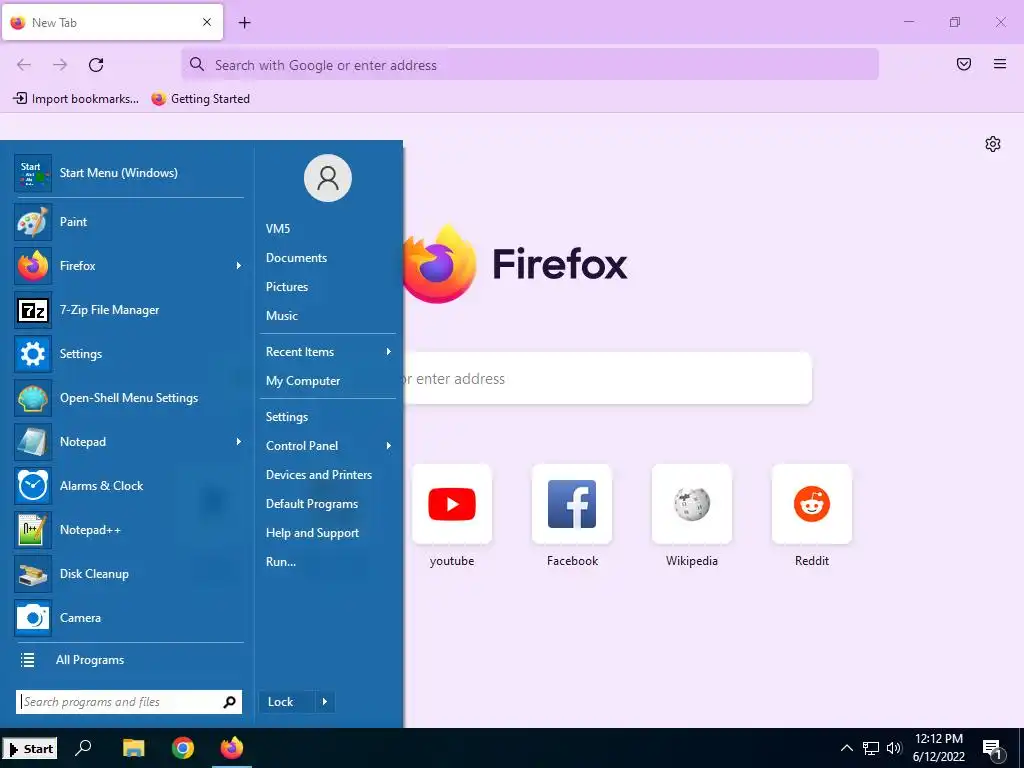
Task: Open Google Chrome from the taskbar
Action: (x=183, y=748)
